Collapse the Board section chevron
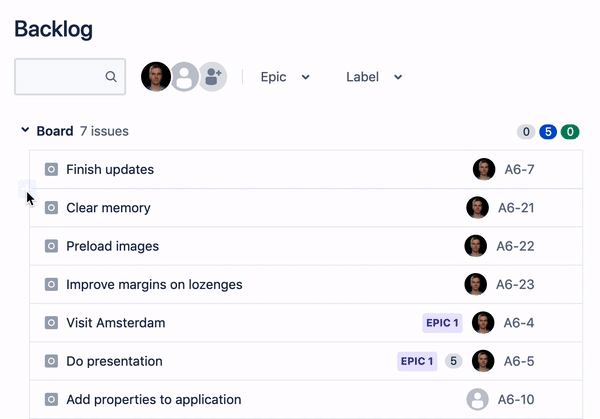Screen dimensions: 600x419 click(x=25, y=130)
